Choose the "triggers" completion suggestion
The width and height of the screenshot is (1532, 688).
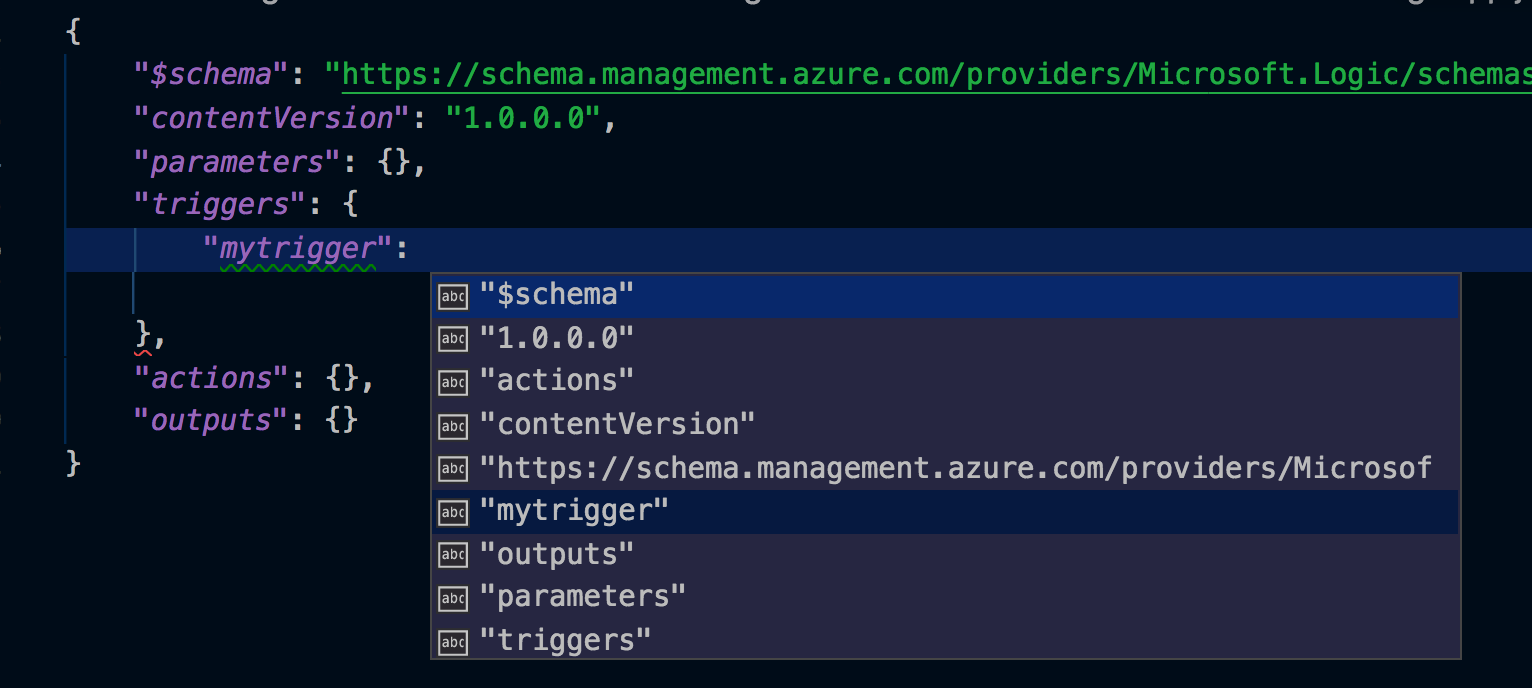point(564,640)
